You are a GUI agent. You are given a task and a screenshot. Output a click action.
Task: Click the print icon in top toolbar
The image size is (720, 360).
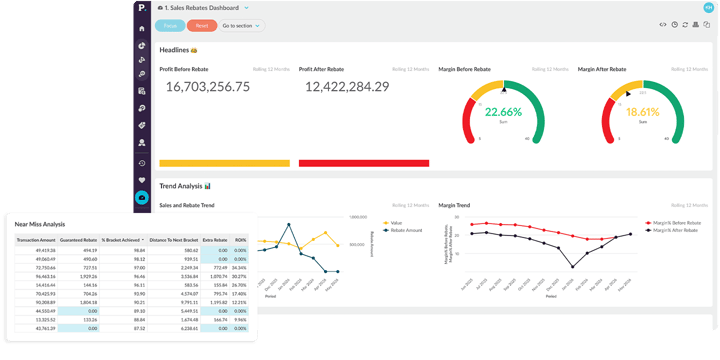[x=696, y=25]
